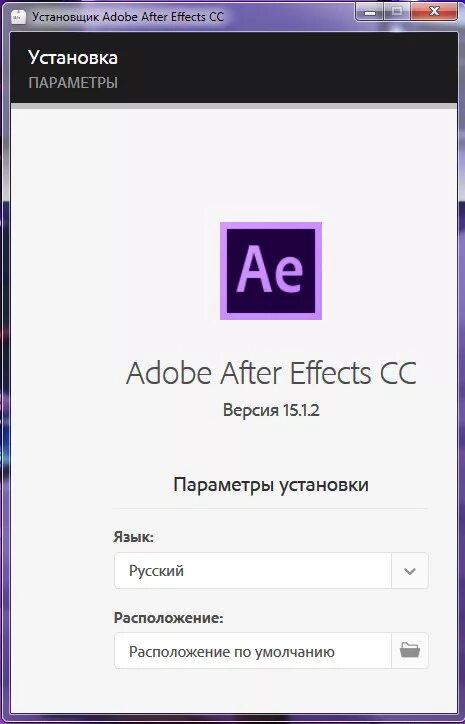This screenshot has height=724, width=465.
Task: Expand the language dropdown chevron arrow
Action: [410, 571]
